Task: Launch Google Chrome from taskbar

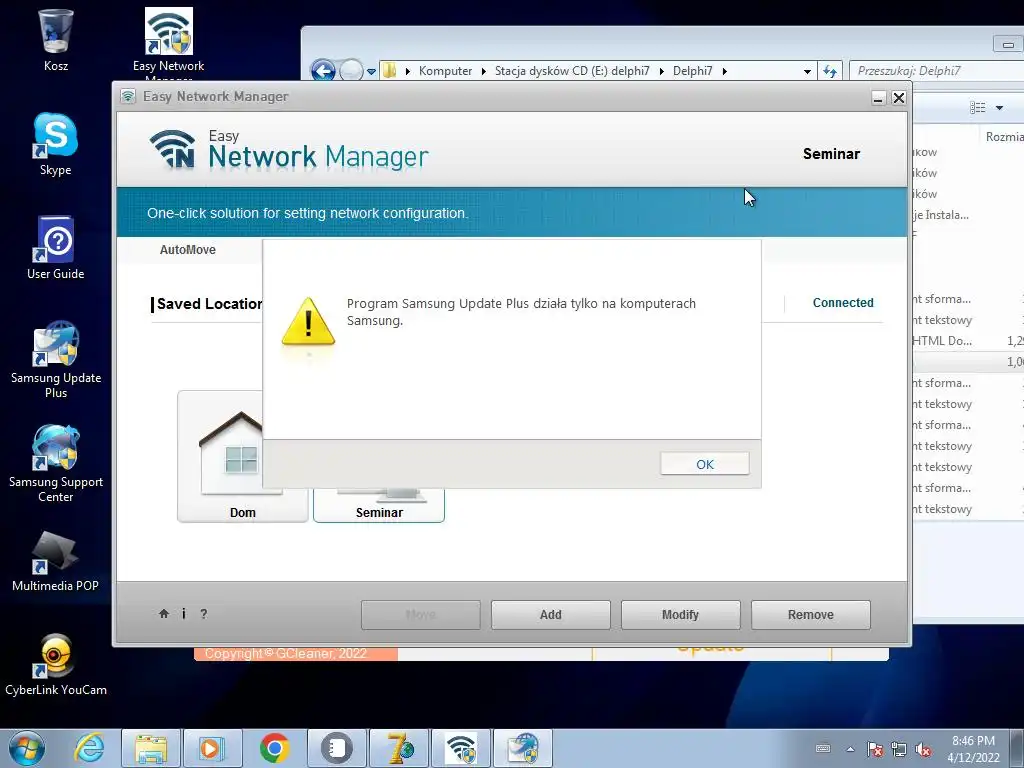Action: [274, 748]
